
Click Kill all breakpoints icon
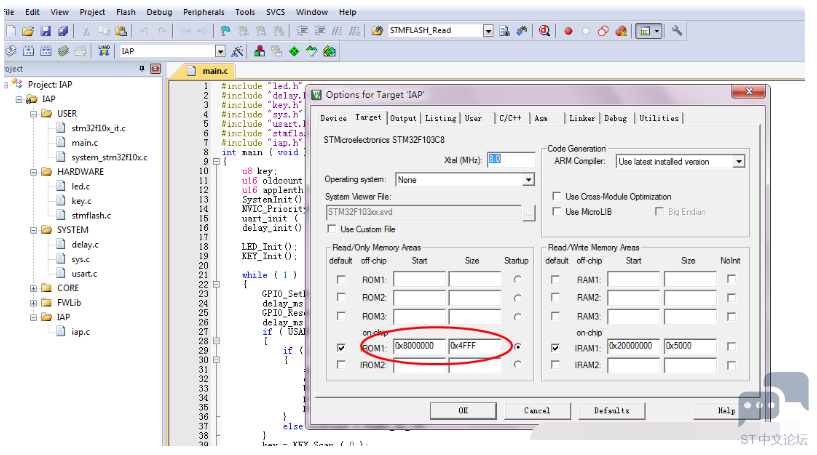click(621, 31)
